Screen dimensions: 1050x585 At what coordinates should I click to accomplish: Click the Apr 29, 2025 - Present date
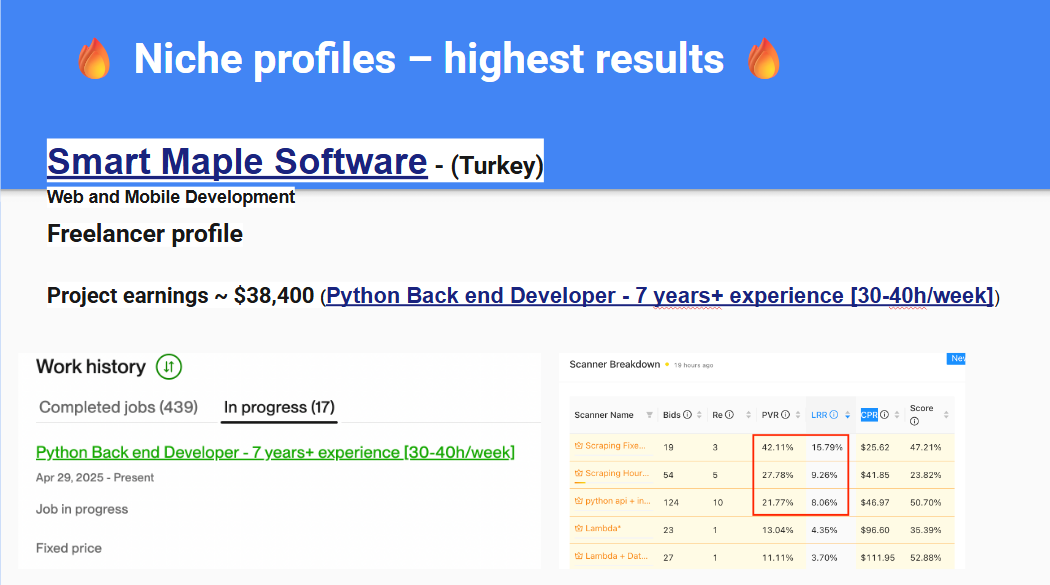[95, 477]
